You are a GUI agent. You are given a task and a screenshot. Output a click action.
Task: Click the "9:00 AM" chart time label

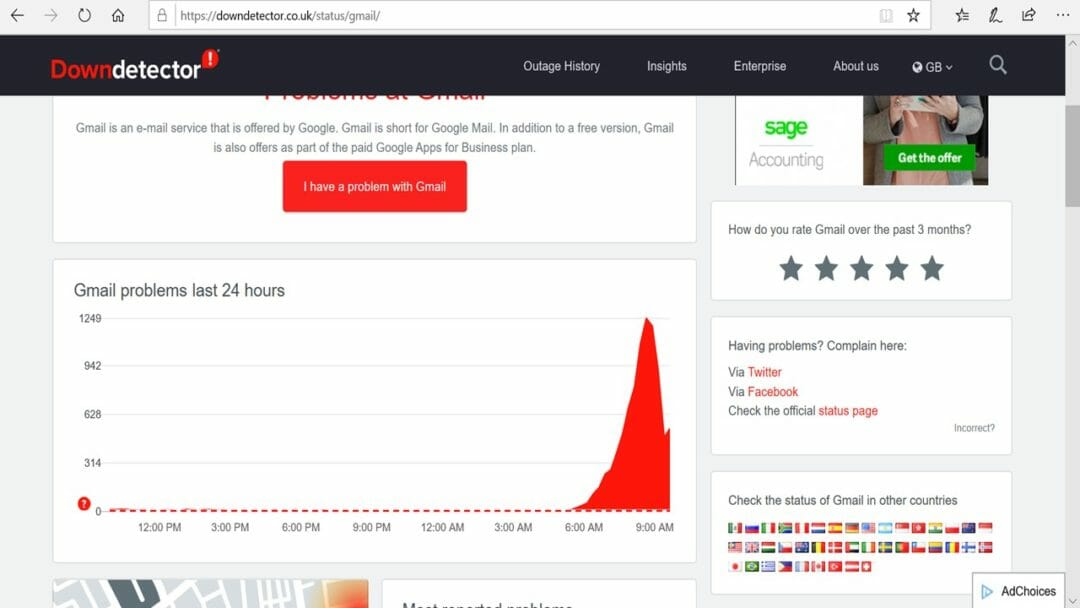pos(654,527)
